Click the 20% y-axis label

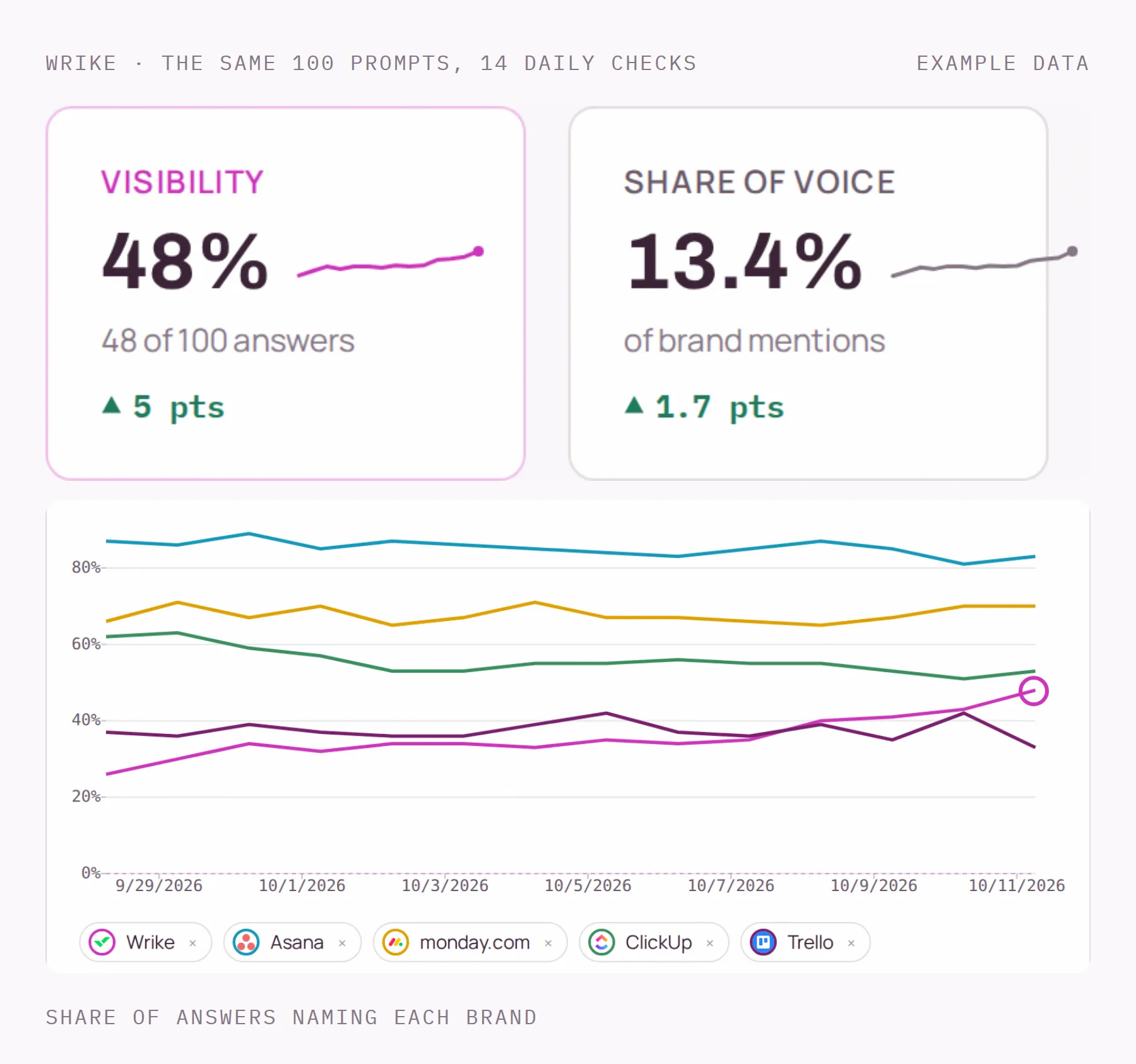tap(86, 796)
